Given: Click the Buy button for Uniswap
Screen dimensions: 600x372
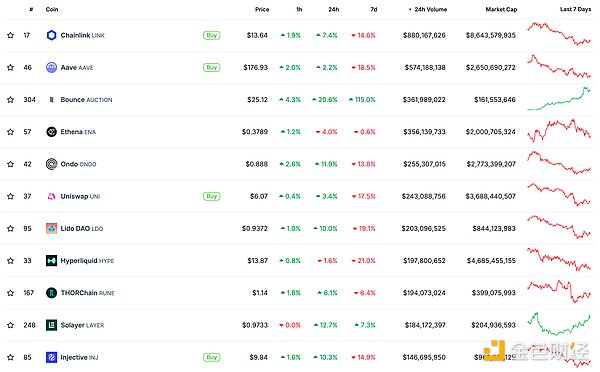Looking at the screenshot, I should 212,196.
